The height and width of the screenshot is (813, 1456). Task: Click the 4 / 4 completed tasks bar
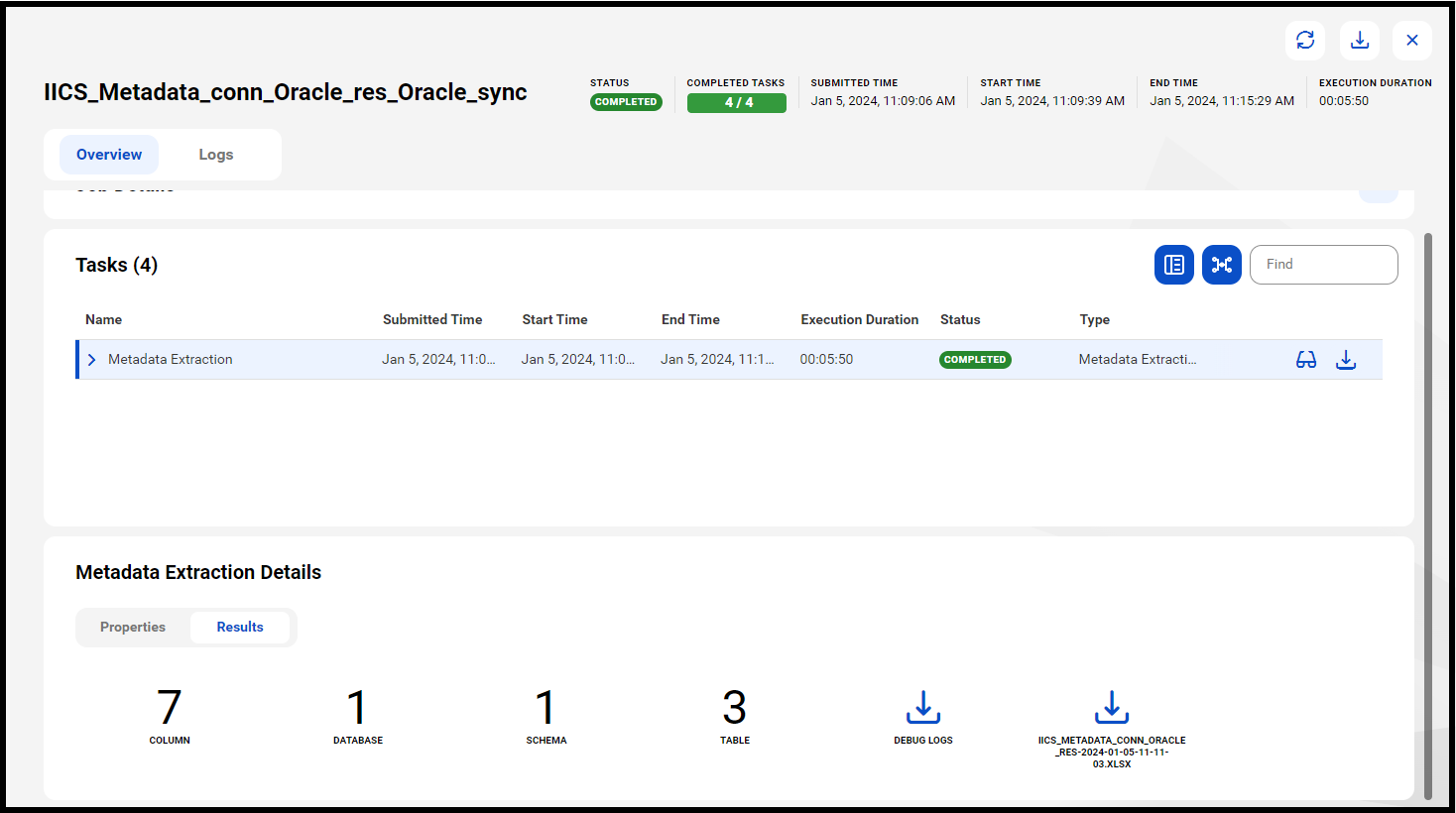737,102
